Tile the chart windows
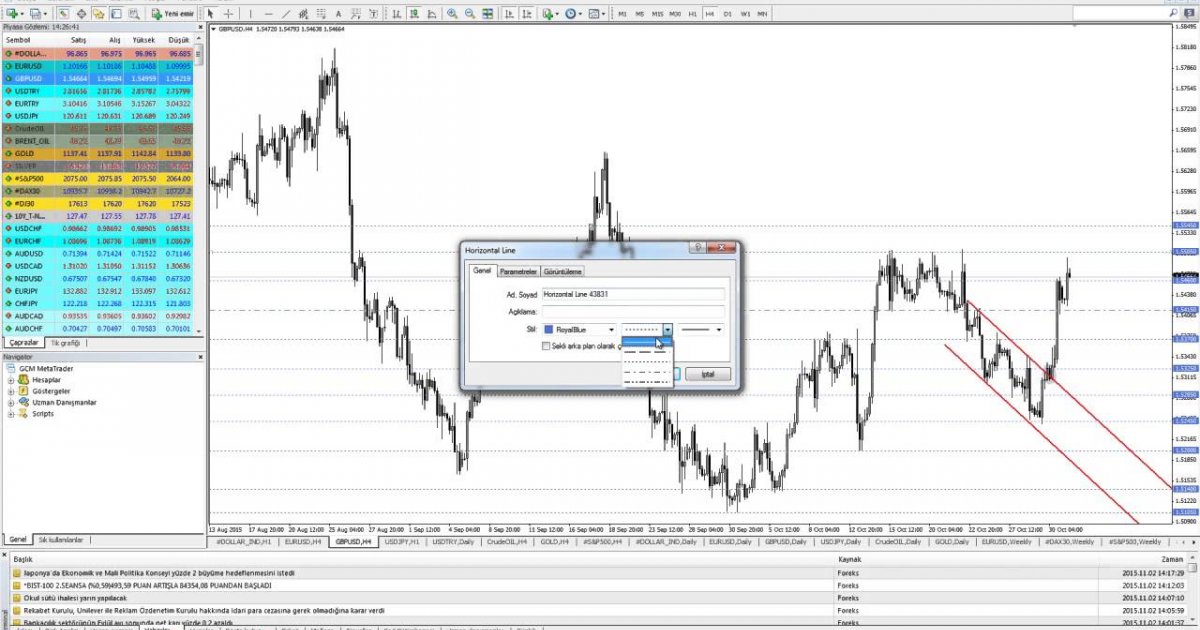The image size is (1200, 630). pos(489,14)
